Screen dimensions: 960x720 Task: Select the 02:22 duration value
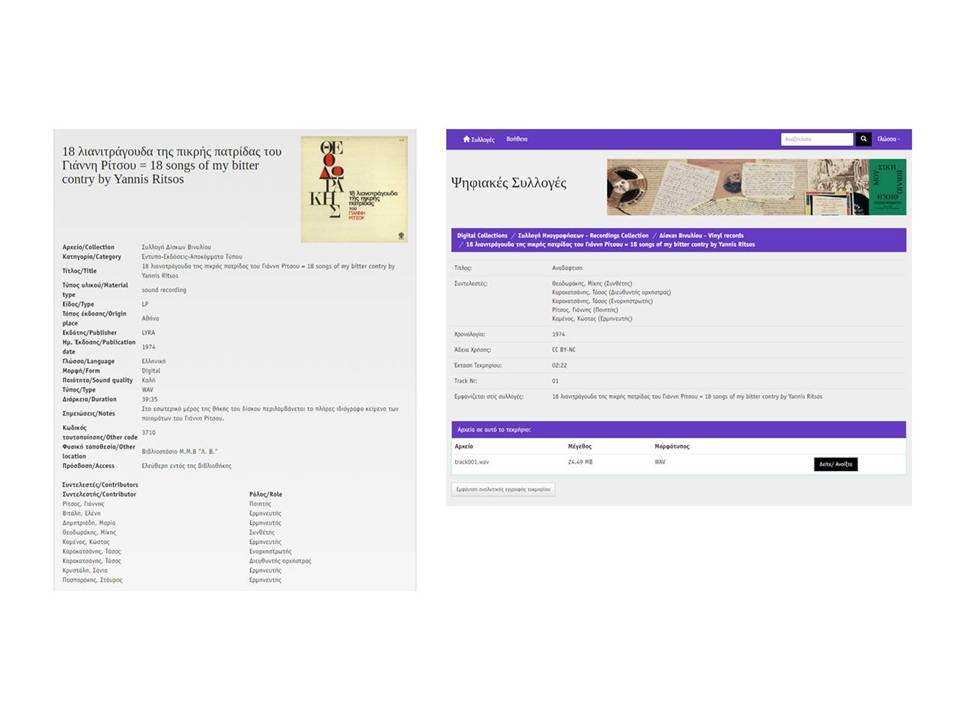[559, 365]
